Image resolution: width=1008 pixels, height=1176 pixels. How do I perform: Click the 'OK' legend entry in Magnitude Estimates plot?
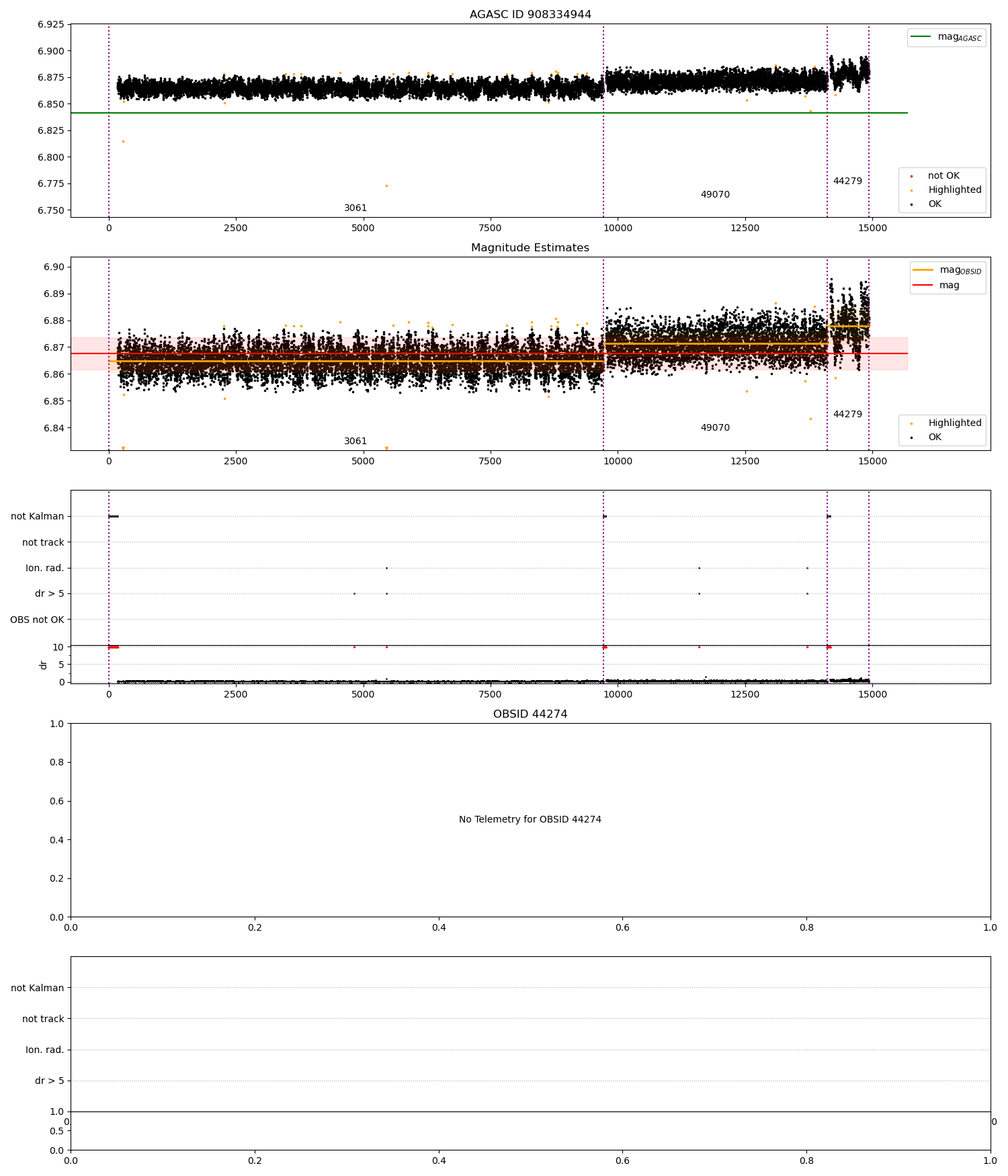tap(935, 437)
